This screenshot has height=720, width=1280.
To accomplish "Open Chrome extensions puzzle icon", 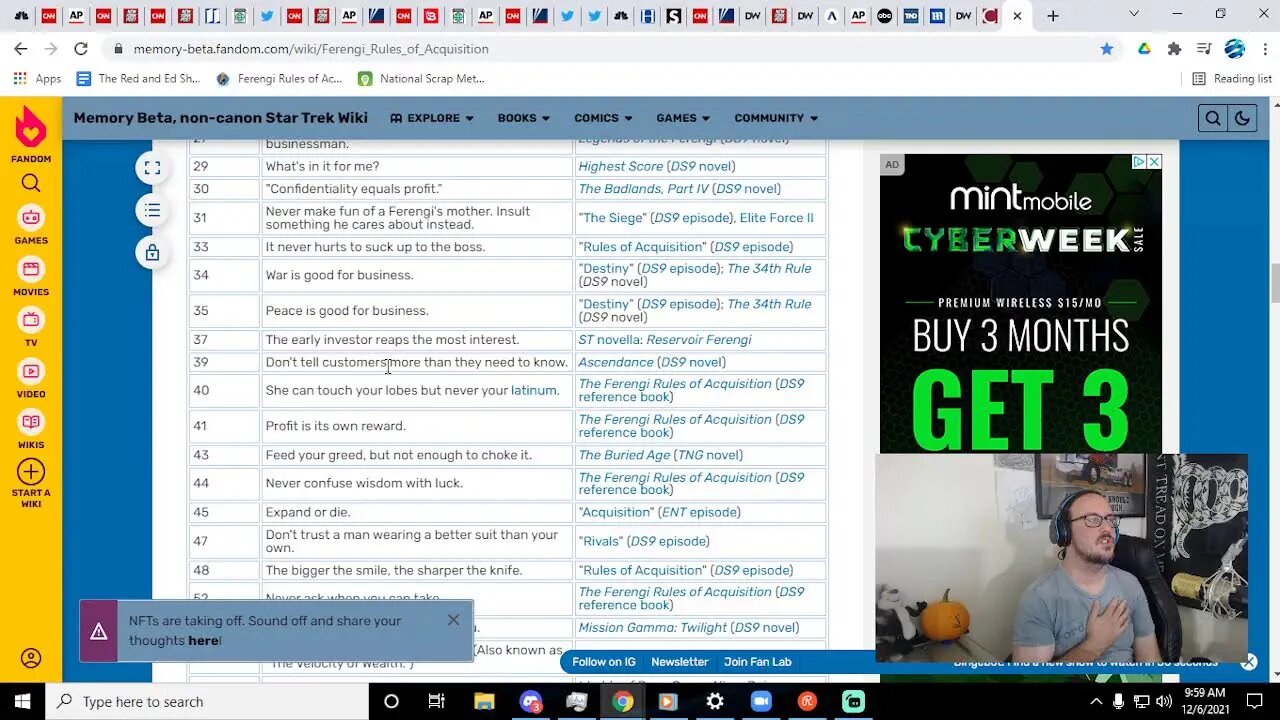I will click(1175, 49).
